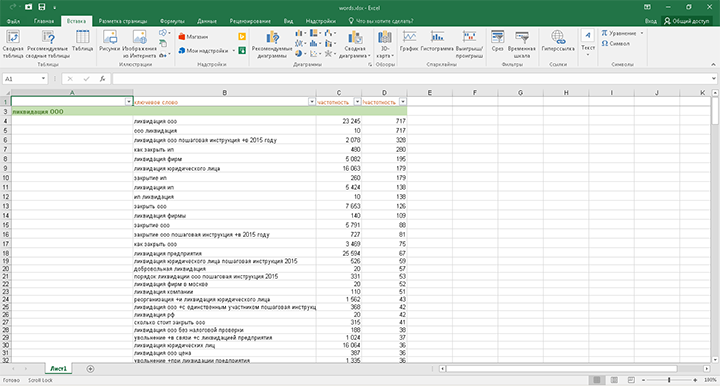Open the filter dropdown for частотность column C
Image resolution: width=720 pixels, height=386 pixels.
pyautogui.click(x=357, y=102)
